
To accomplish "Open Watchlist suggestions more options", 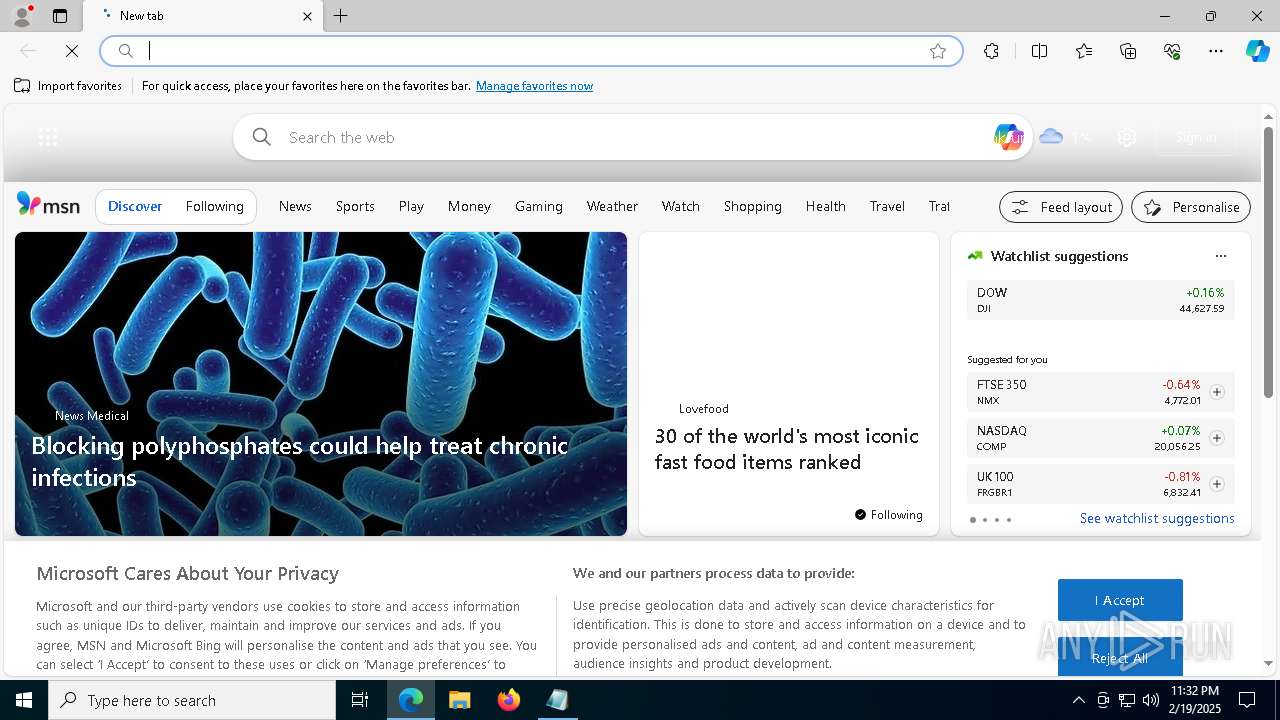I will [1220, 256].
